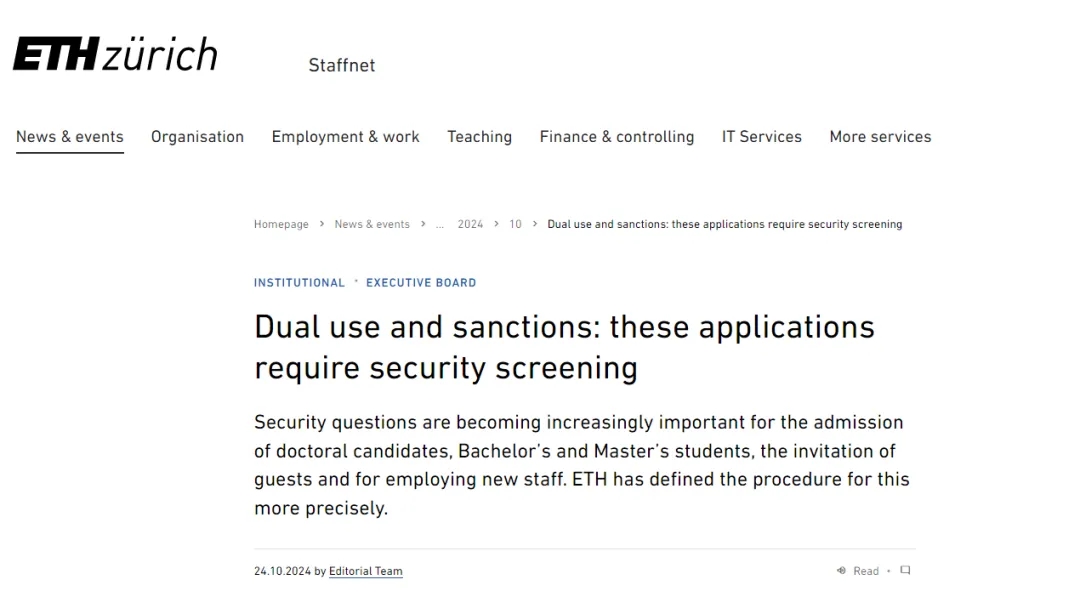
Task: Expand the collapsed breadcrumb ellipsis
Action: pos(439,224)
